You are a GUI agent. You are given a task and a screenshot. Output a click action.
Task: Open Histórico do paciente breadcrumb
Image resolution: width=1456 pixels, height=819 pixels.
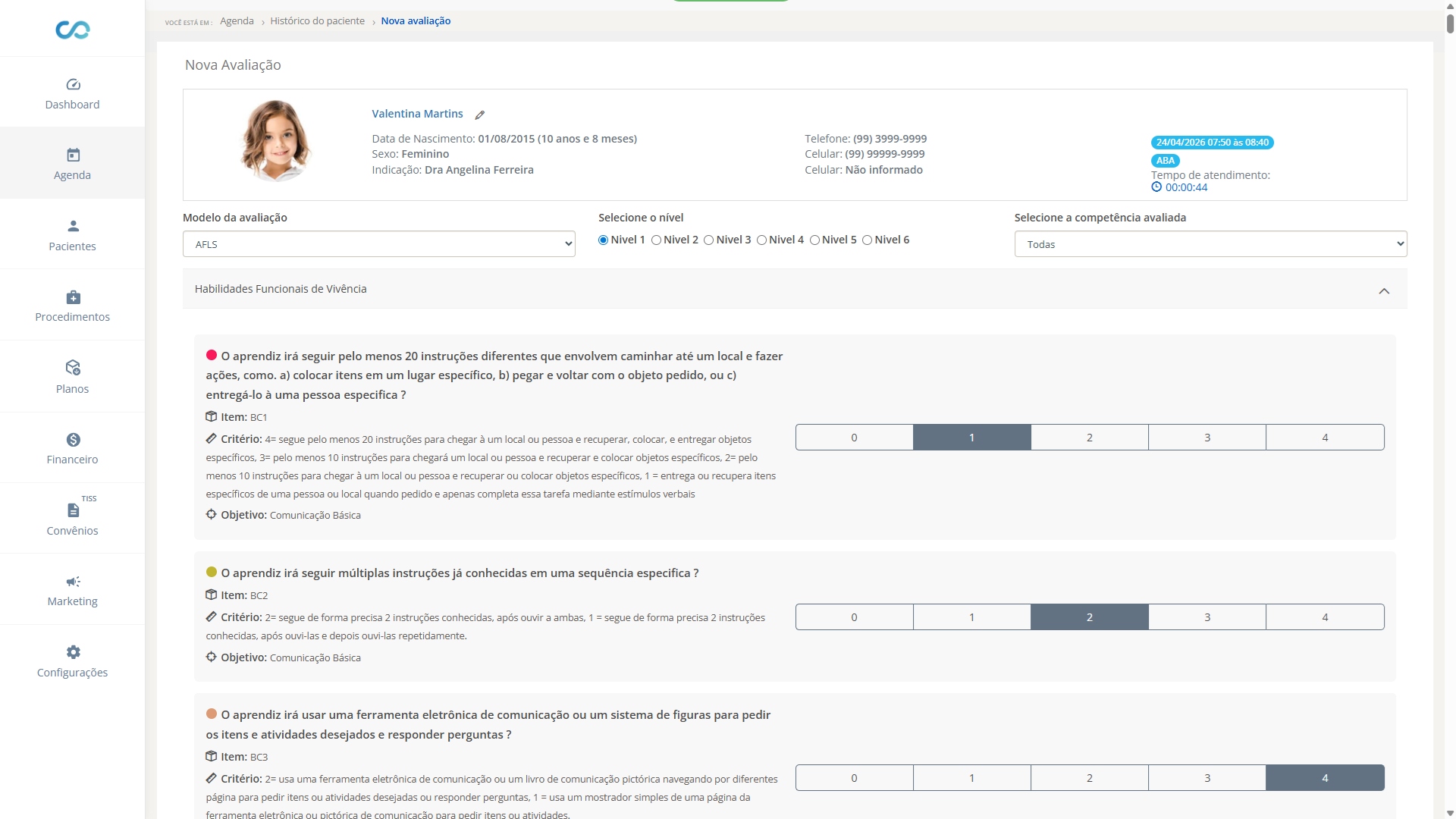[317, 21]
